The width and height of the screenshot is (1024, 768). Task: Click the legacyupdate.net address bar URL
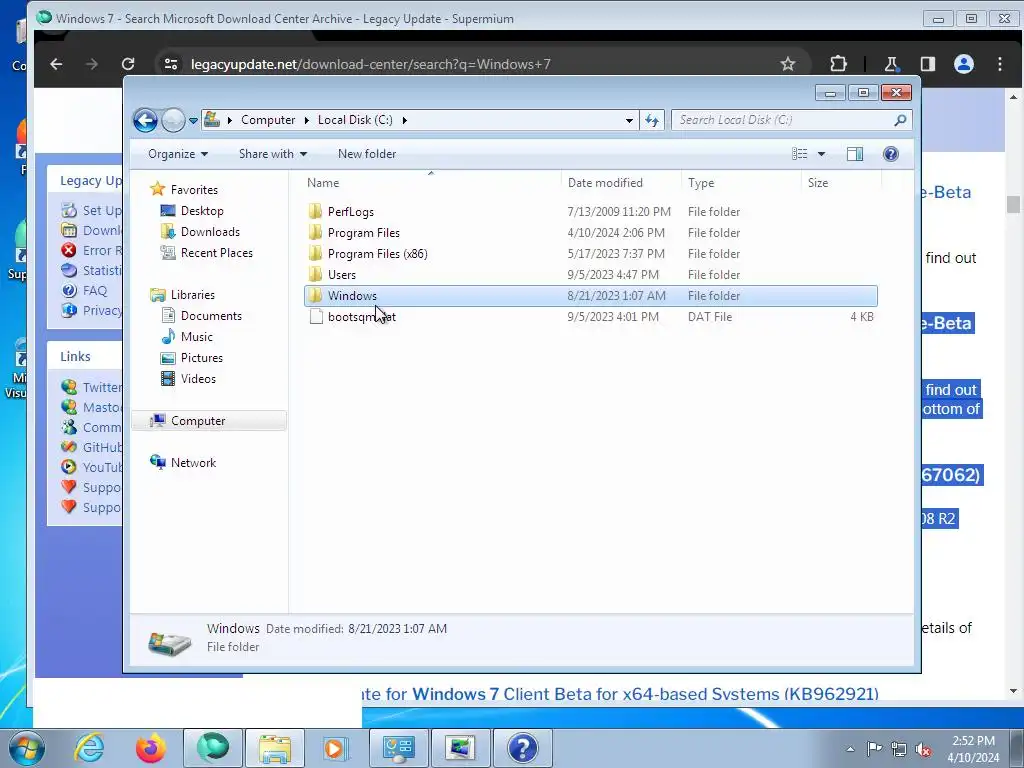370,64
